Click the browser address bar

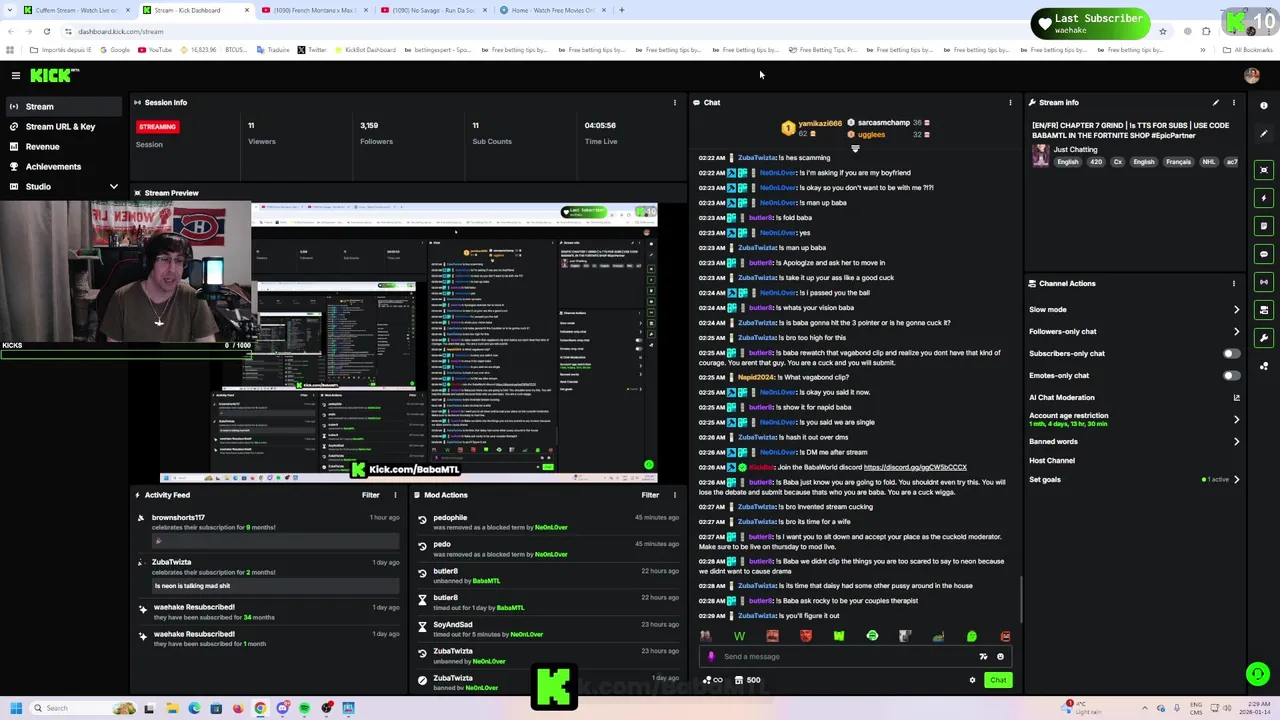pos(600,31)
